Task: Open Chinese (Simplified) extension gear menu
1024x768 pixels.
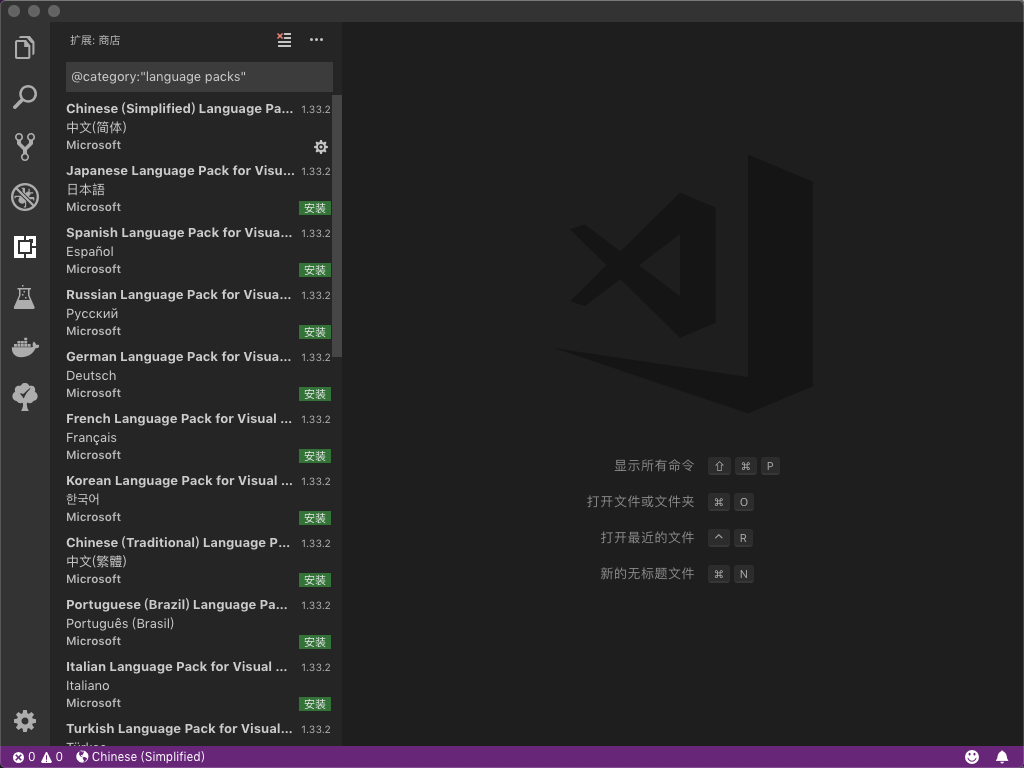Action: coord(321,147)
